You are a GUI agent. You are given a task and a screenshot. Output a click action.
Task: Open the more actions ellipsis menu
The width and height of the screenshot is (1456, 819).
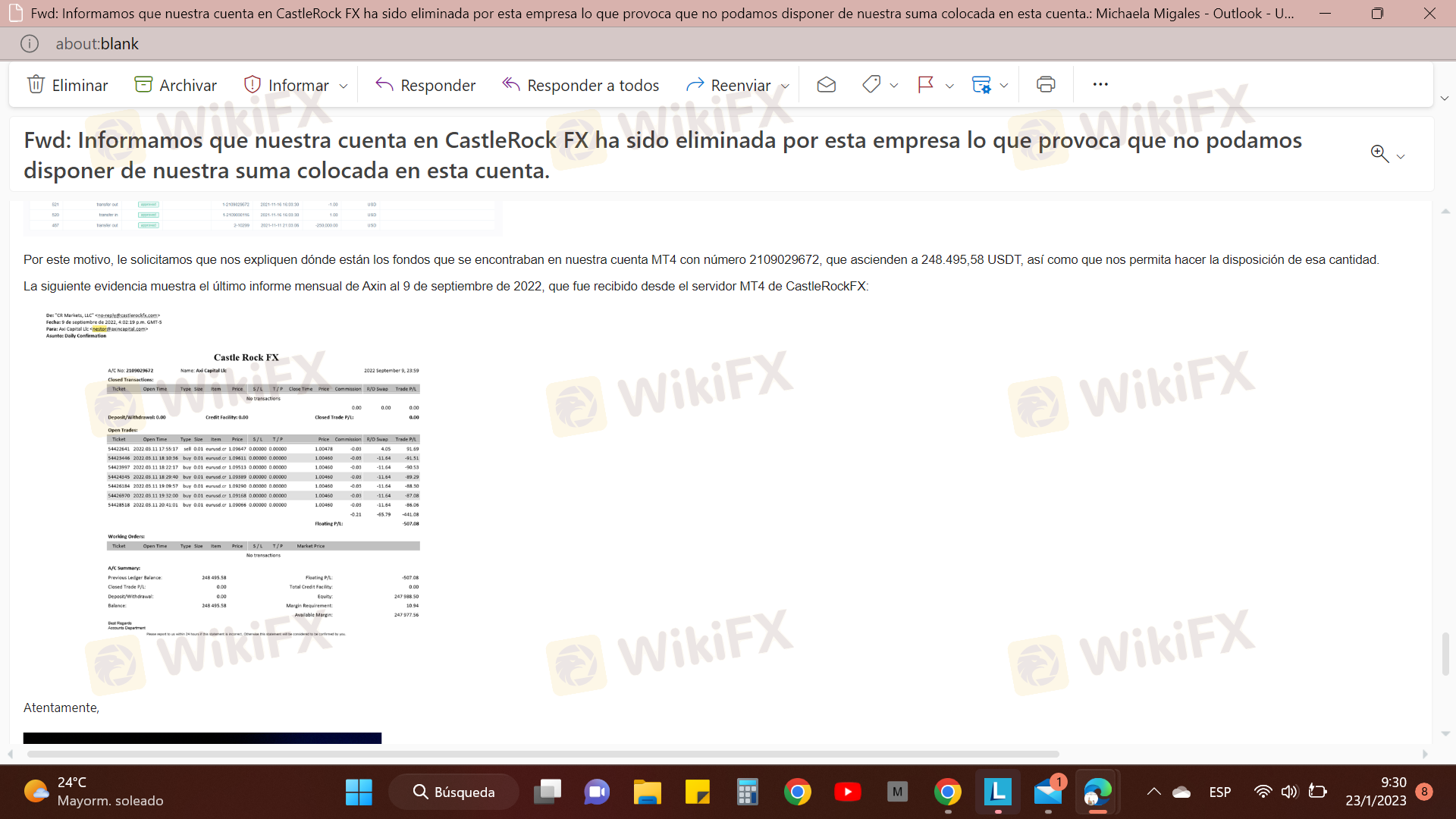click(x=1100, y=84)
